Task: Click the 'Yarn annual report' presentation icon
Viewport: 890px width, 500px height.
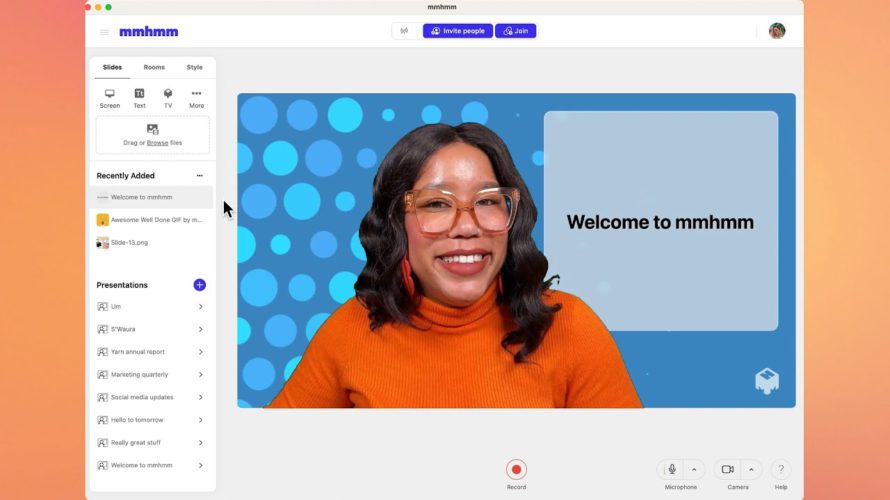Action: pyautogui.click(x=102, y=352)
